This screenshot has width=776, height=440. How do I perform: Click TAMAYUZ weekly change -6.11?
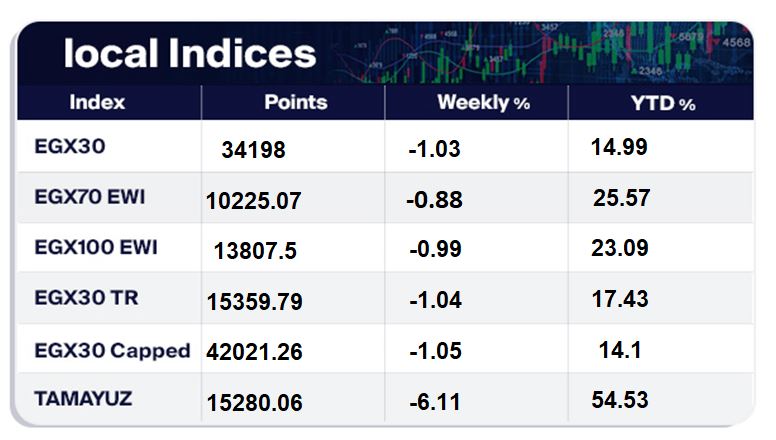click(435, 402)
